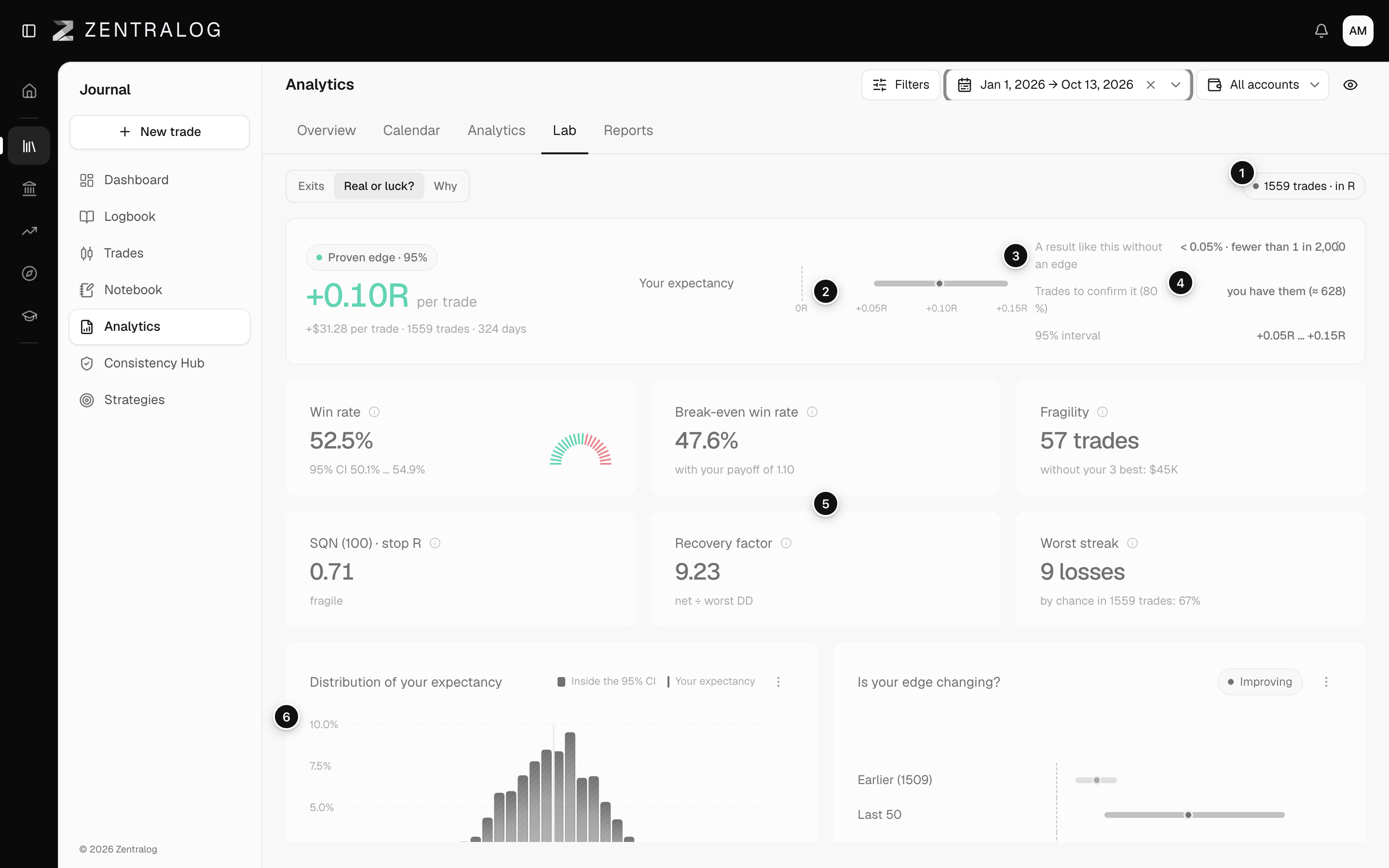
Task: Click the Recovery factor info icon
Action: (x=786, y=543)
